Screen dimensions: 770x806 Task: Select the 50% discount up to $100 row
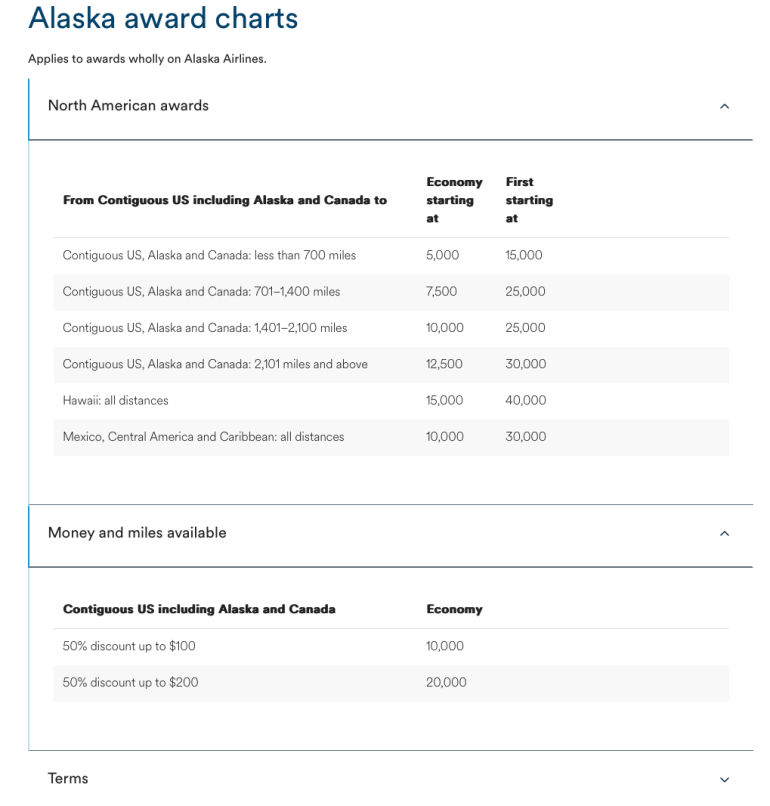coord(129,646)
